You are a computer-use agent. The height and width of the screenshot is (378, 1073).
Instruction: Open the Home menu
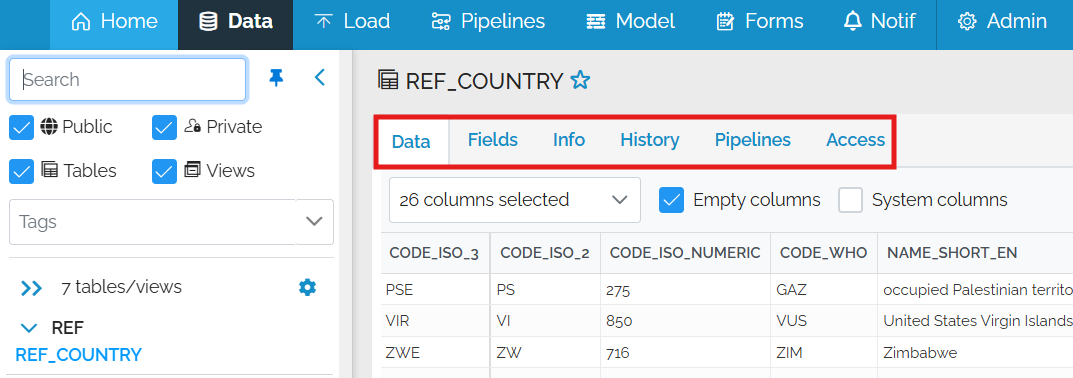pos(114,21)
